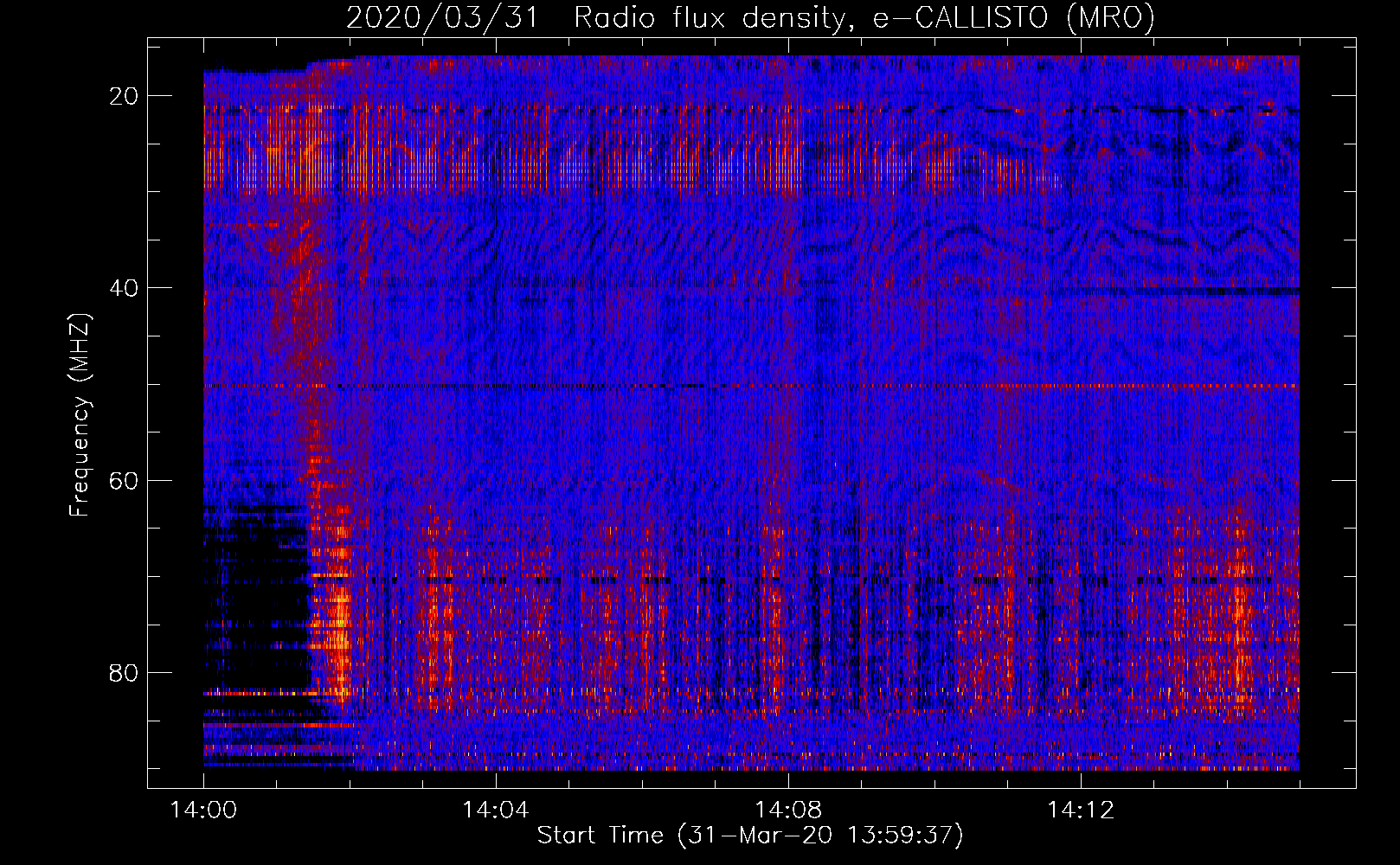
Task: Click the 40 frequency tick label
Action: (125, 288)
